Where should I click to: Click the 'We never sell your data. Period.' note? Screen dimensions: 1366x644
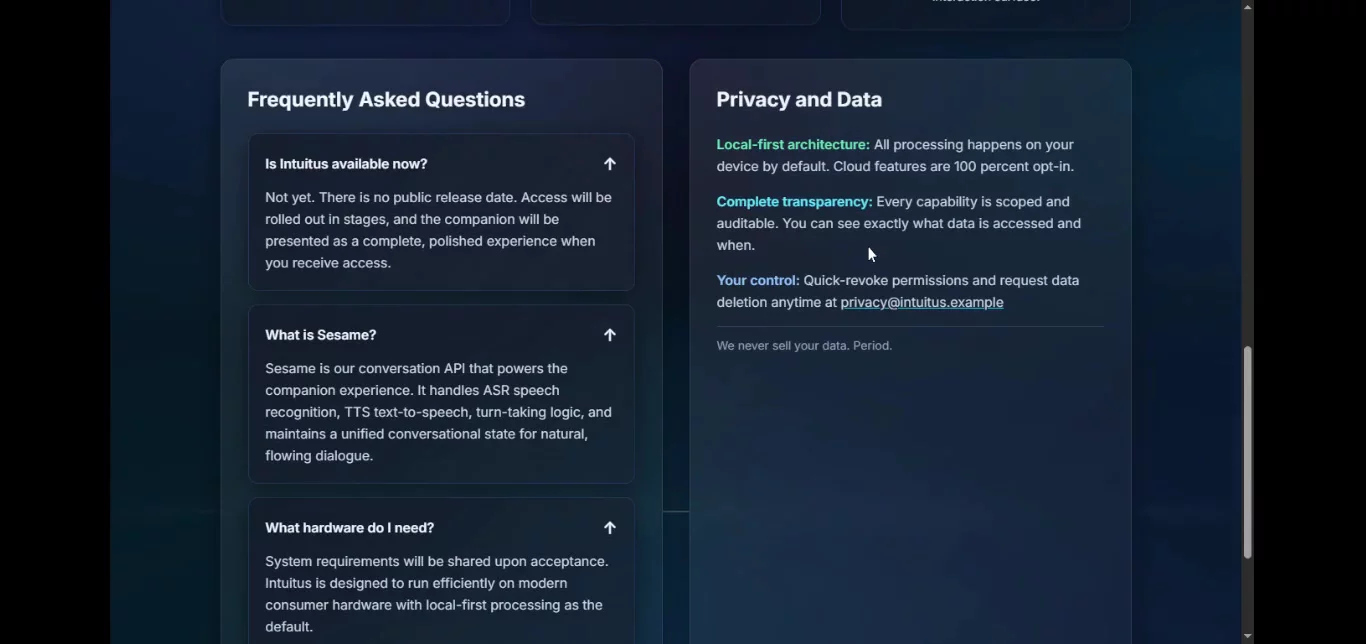[x=804, y=346]
